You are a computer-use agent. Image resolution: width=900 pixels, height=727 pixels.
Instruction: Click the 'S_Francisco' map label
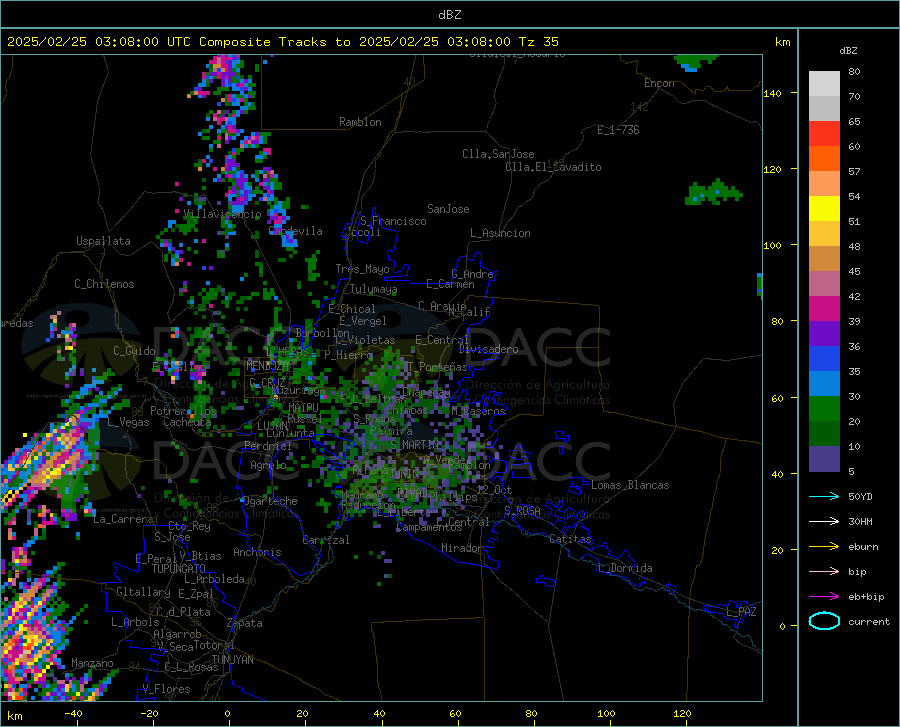click(393, 221)
